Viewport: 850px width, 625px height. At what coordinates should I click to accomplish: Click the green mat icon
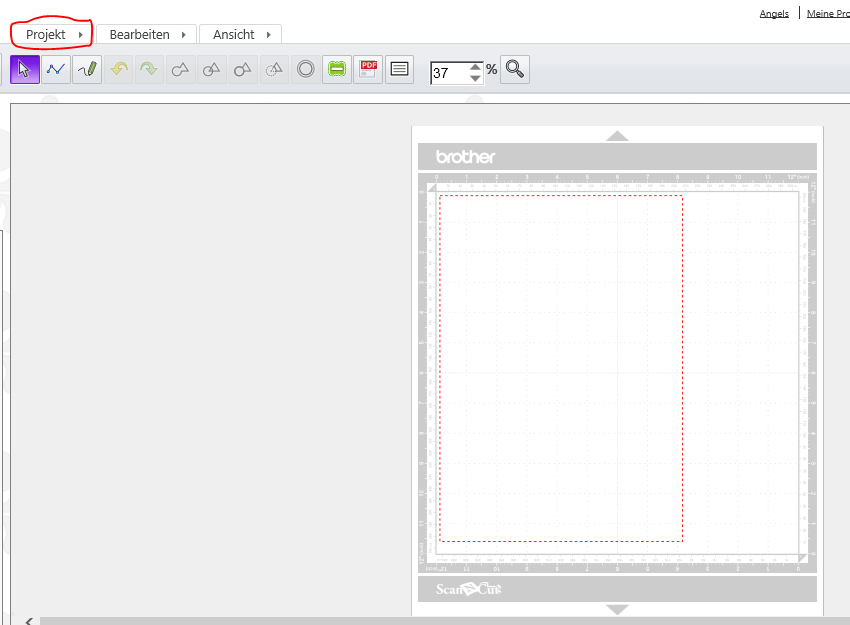click(337, 69)
